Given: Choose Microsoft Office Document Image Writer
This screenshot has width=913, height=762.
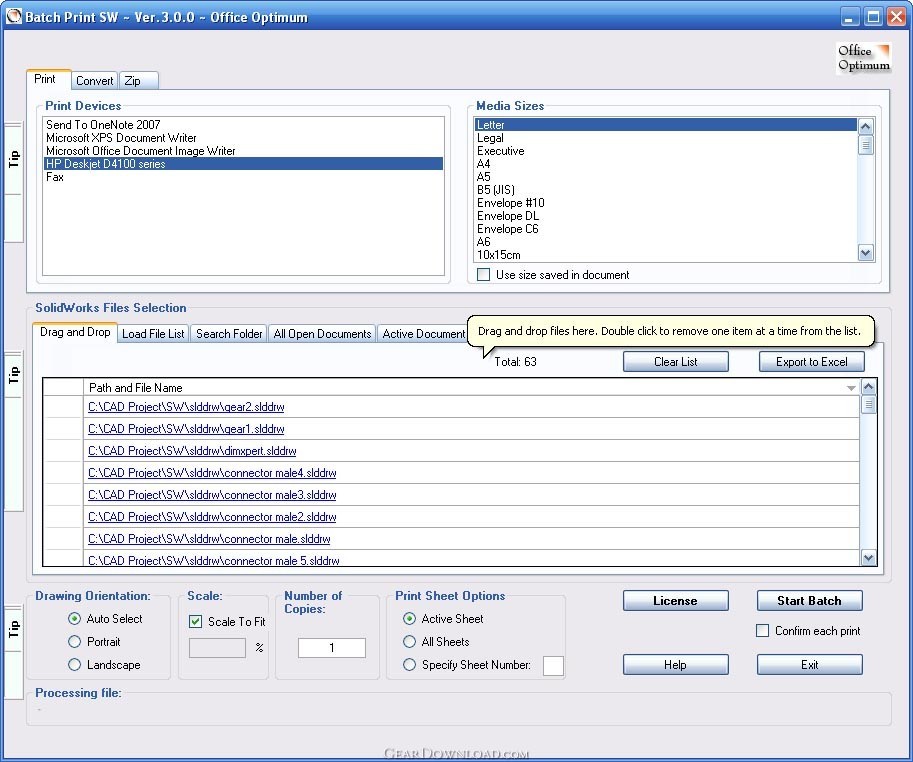Looking at the screenshot, I should [243, 151].
